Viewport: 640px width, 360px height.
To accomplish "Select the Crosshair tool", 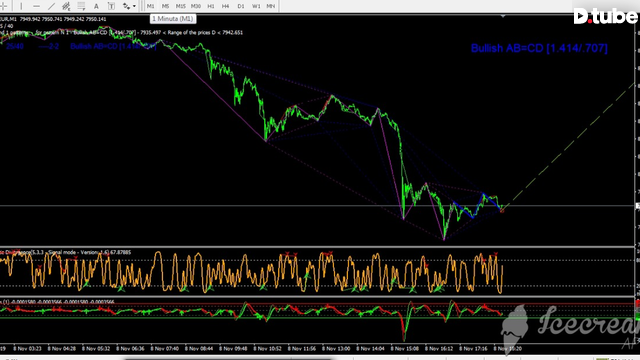I will [x=4, y=6].
